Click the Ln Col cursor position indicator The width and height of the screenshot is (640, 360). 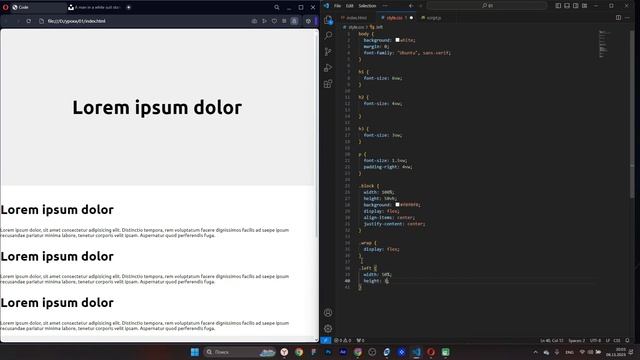click(x=551, y=340)
